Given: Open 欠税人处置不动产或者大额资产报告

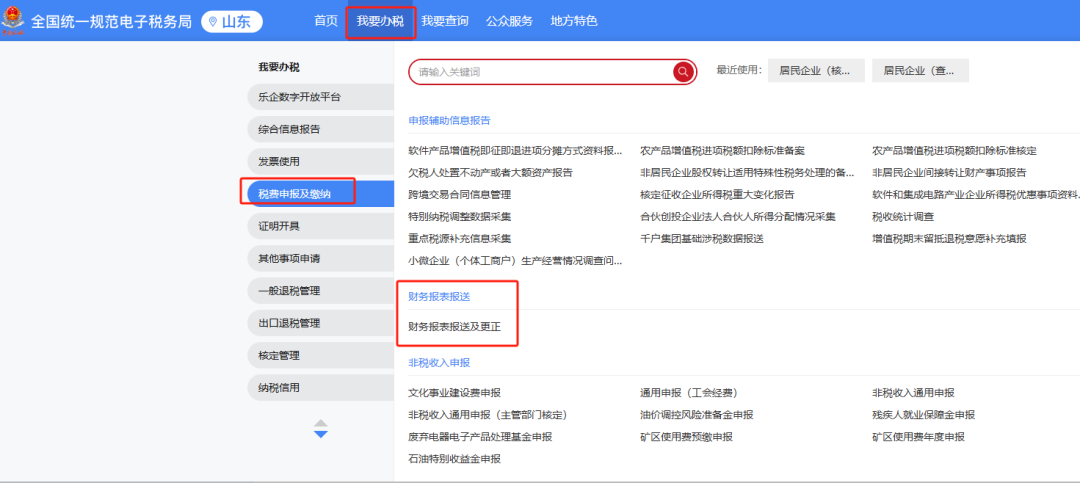Looking at the screenshot, I should point(490,172).
